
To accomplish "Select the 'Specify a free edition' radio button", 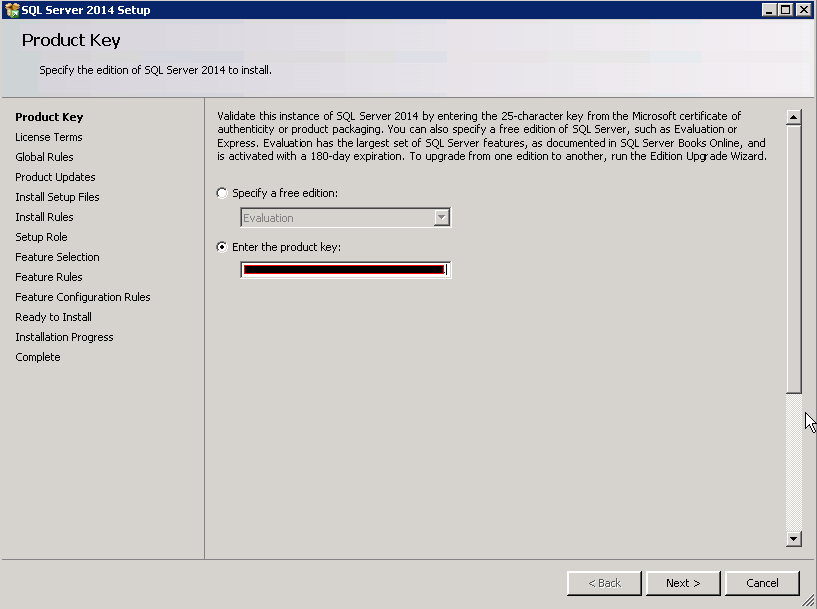I will [x=222, y=193].
